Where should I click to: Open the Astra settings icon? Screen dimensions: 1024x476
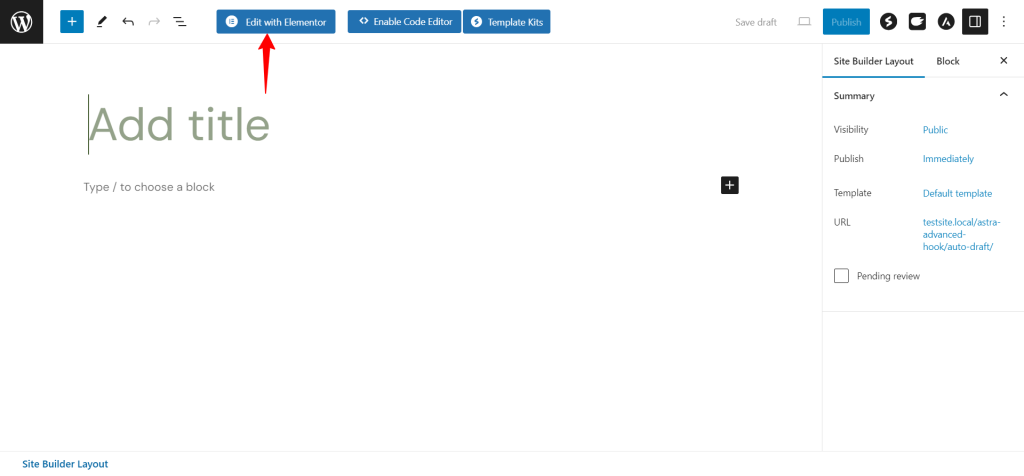pos(946,22)
